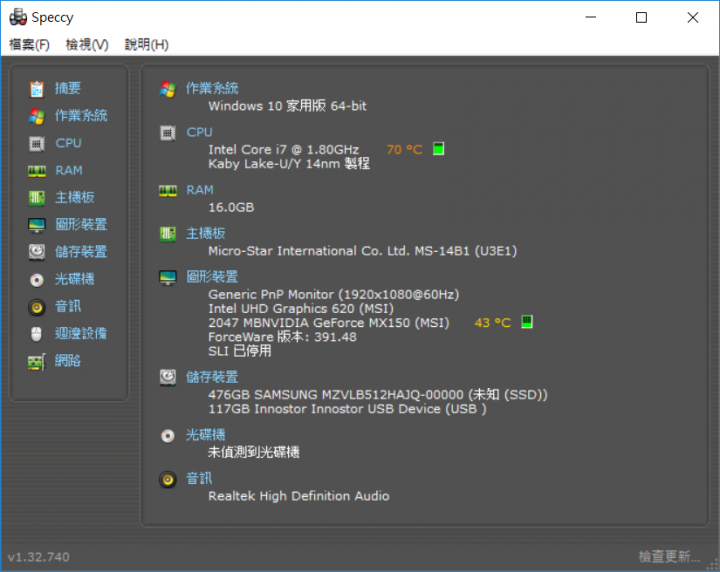Click the NVIDIA GeForce MX150 line
720x572 pixels.
pyautogui.click(x=329, y=323)
